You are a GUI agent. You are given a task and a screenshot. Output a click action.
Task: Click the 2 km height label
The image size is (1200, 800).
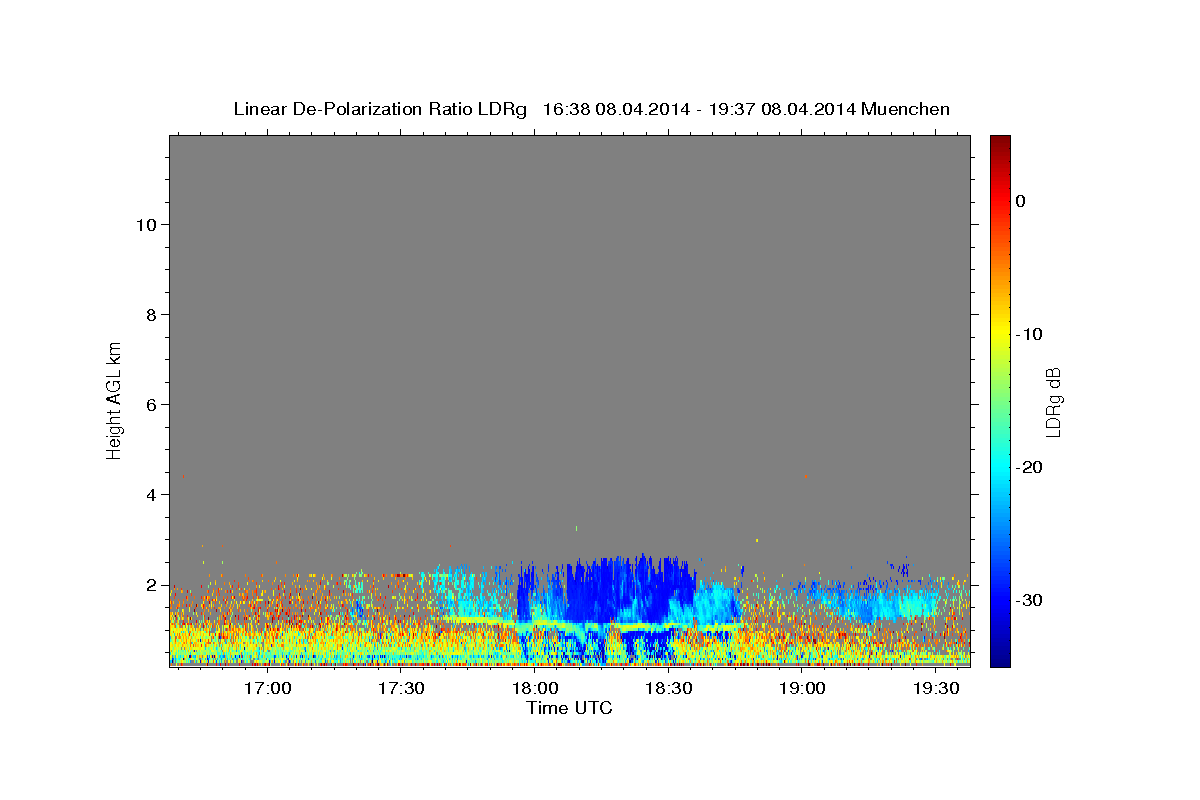151,584
